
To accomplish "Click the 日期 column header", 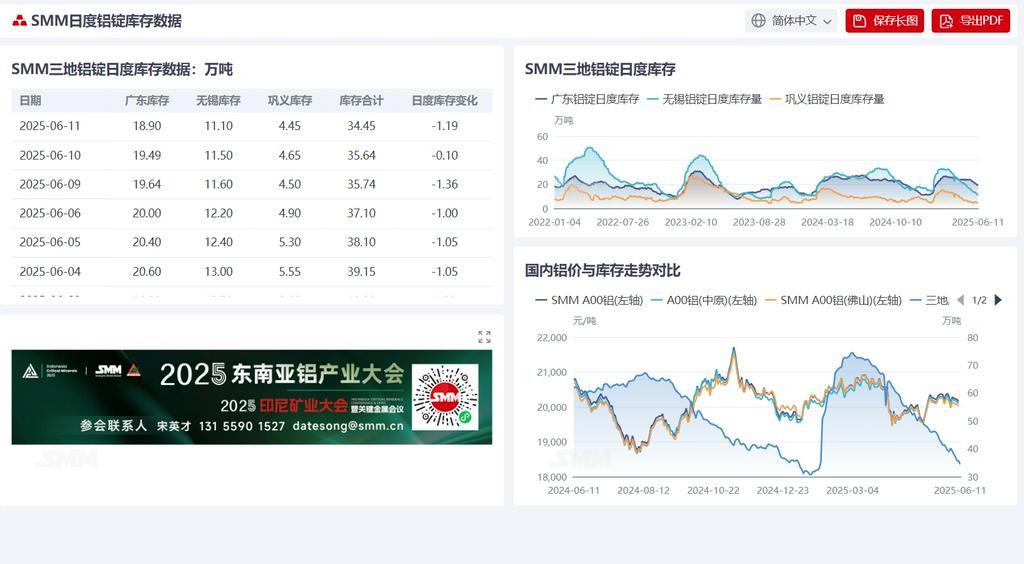I will coord(30,101).
